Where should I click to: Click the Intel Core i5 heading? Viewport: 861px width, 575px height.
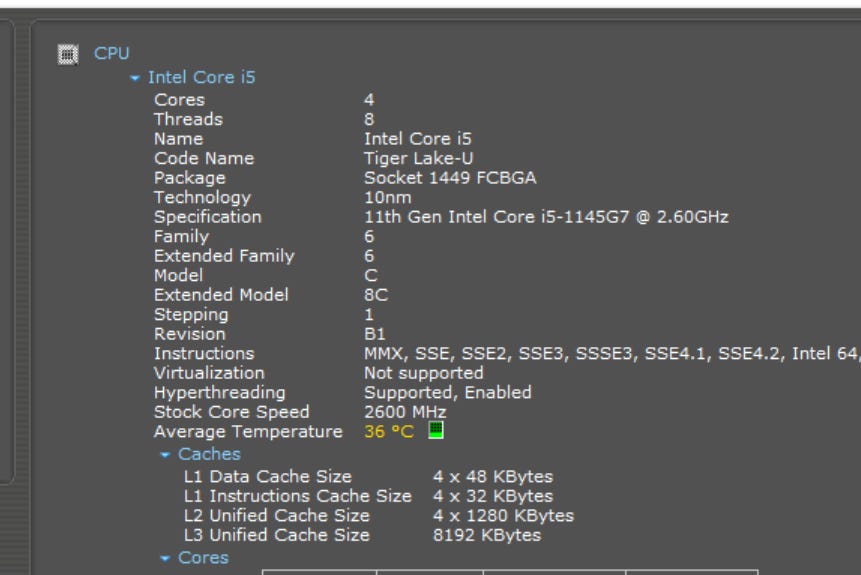click(x=202, y=77)
